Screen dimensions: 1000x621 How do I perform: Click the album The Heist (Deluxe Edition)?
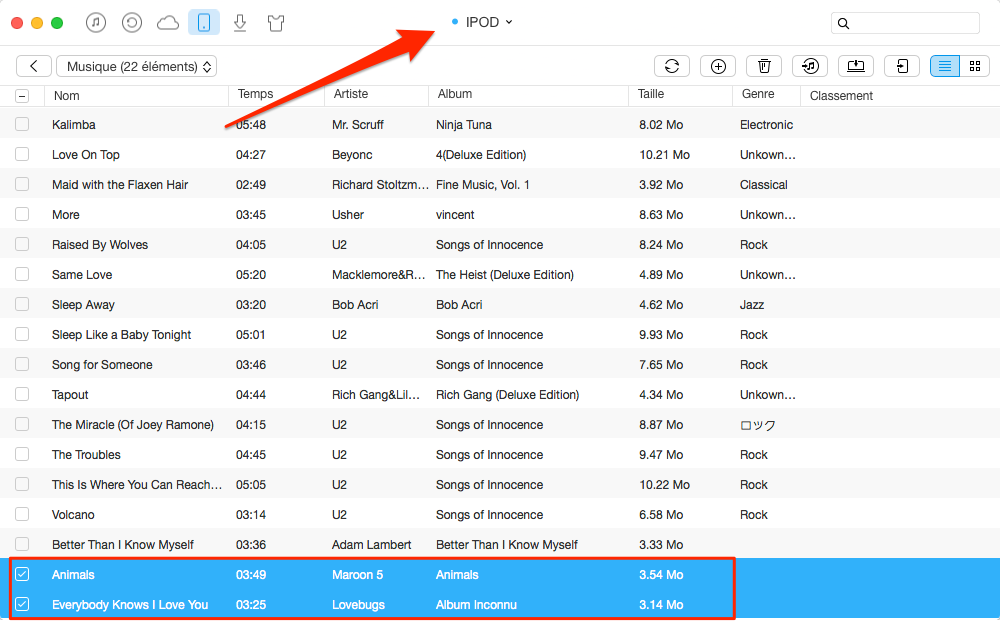pyautogui.click(x=505, y=274)
